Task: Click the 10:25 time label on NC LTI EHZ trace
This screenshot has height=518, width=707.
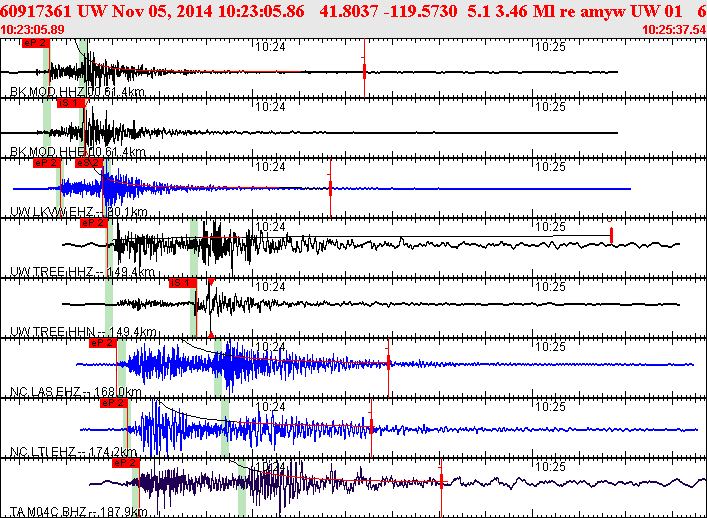Action: (551, 407)
